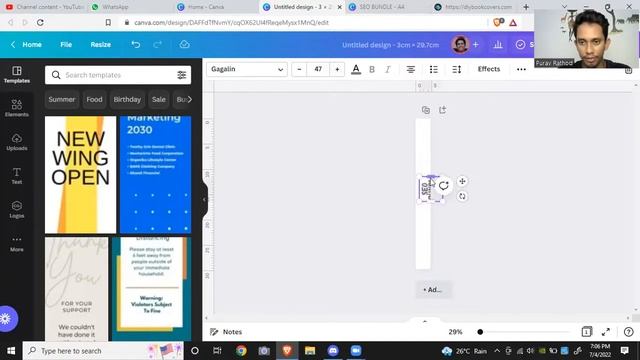Collapse the side panel with the arrow
The width and height of the screenshot is (640, 360).
[205, 200]
